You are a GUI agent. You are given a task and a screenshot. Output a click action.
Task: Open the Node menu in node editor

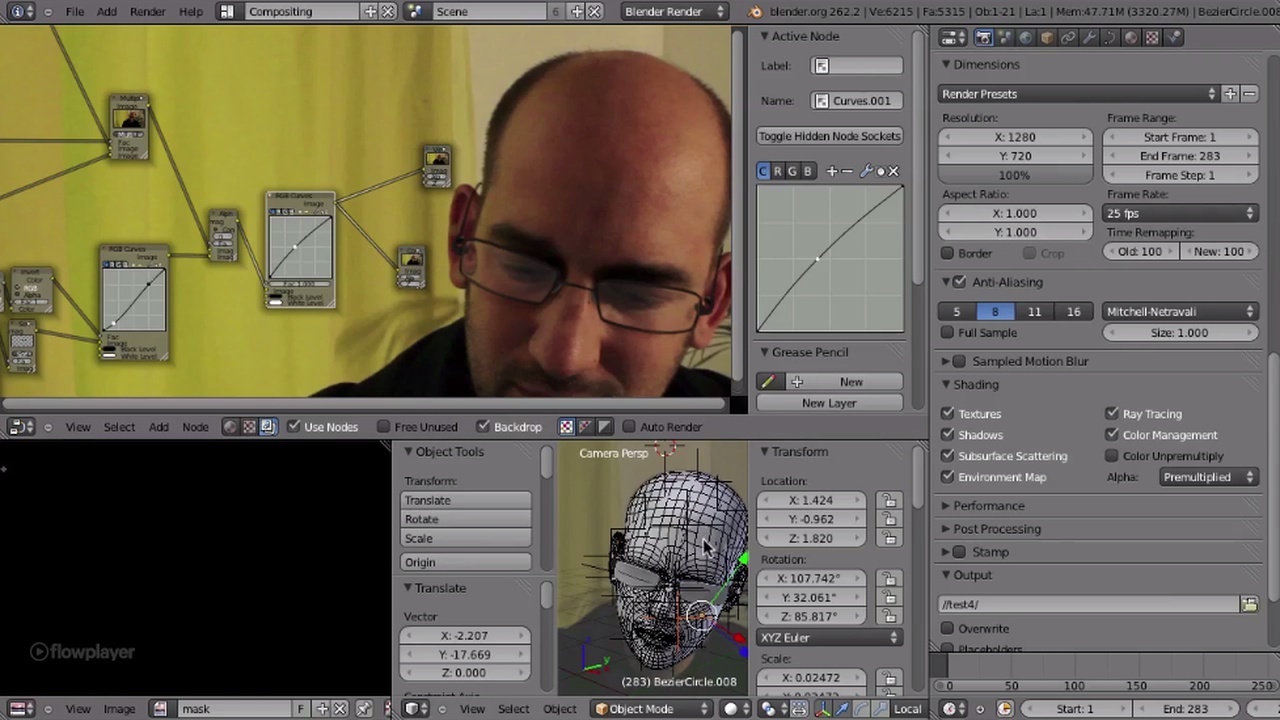195,427
